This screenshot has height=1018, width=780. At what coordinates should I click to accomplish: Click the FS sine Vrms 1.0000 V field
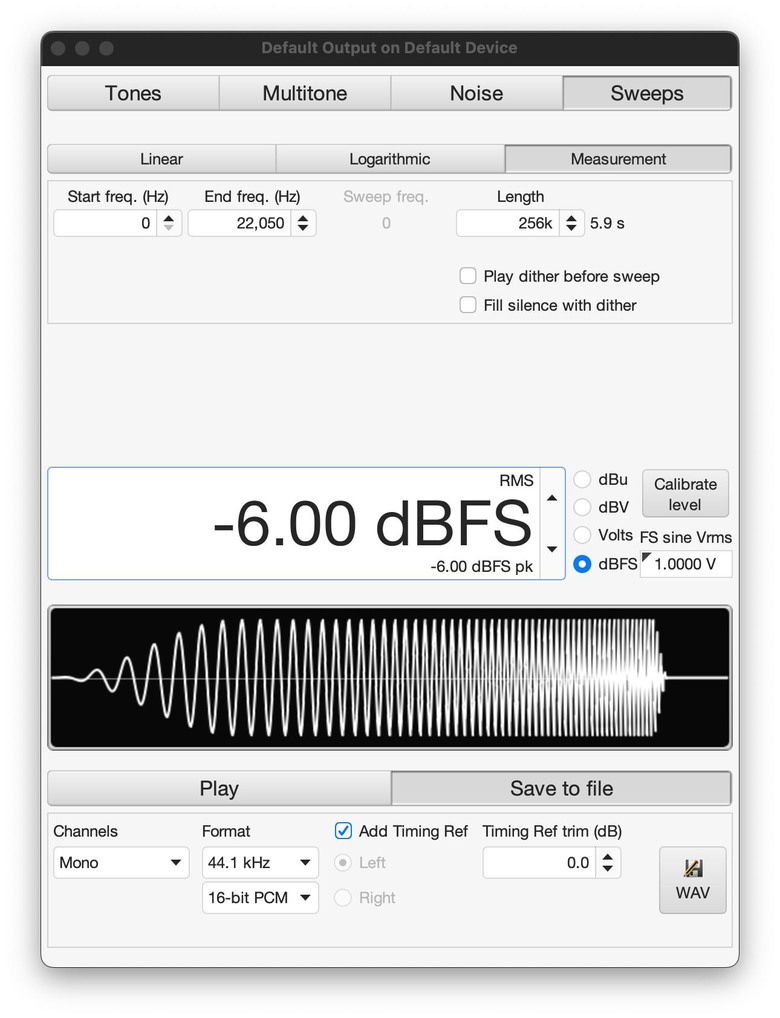pyautogui.click(x=686, y=564)
